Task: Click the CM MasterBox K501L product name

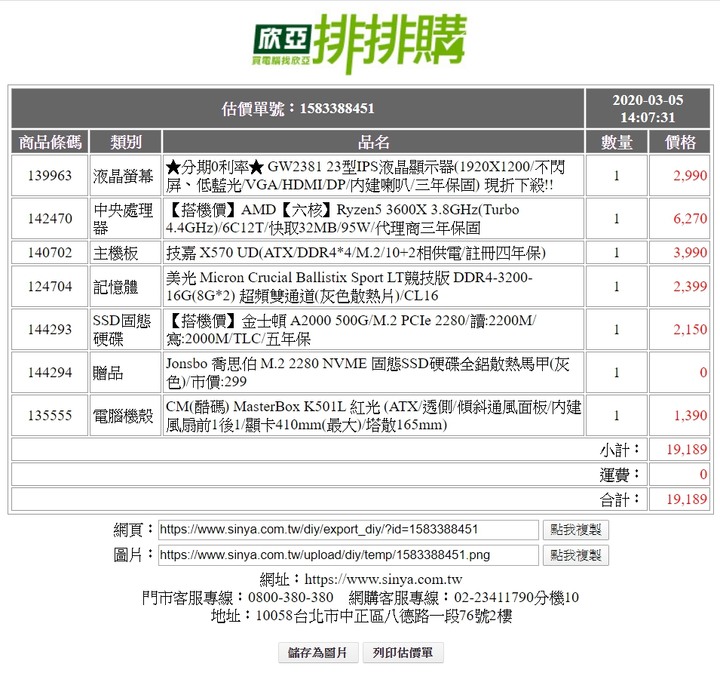Action: coord(373,416)
